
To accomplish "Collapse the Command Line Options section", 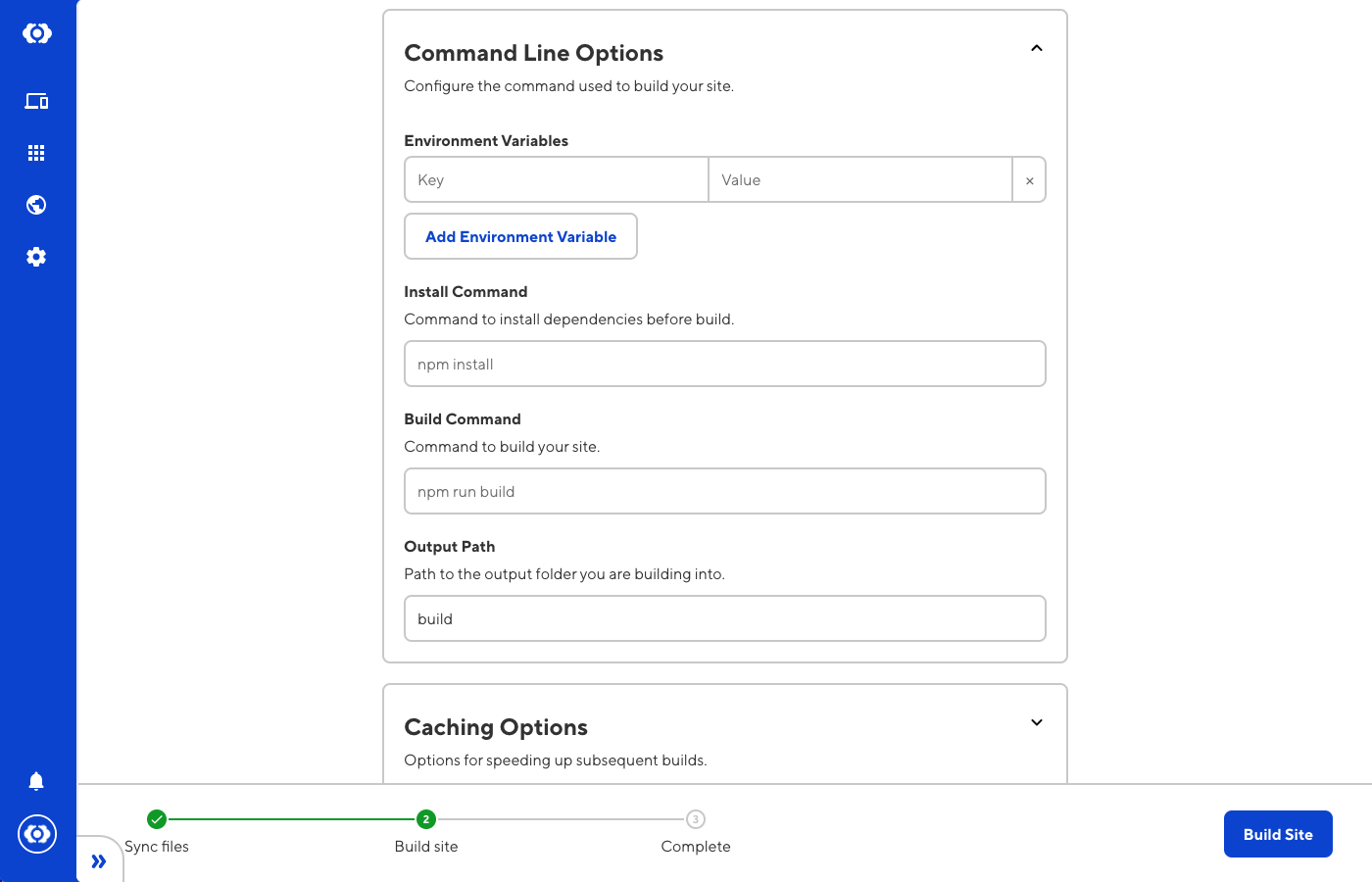I will [1037, 48].
